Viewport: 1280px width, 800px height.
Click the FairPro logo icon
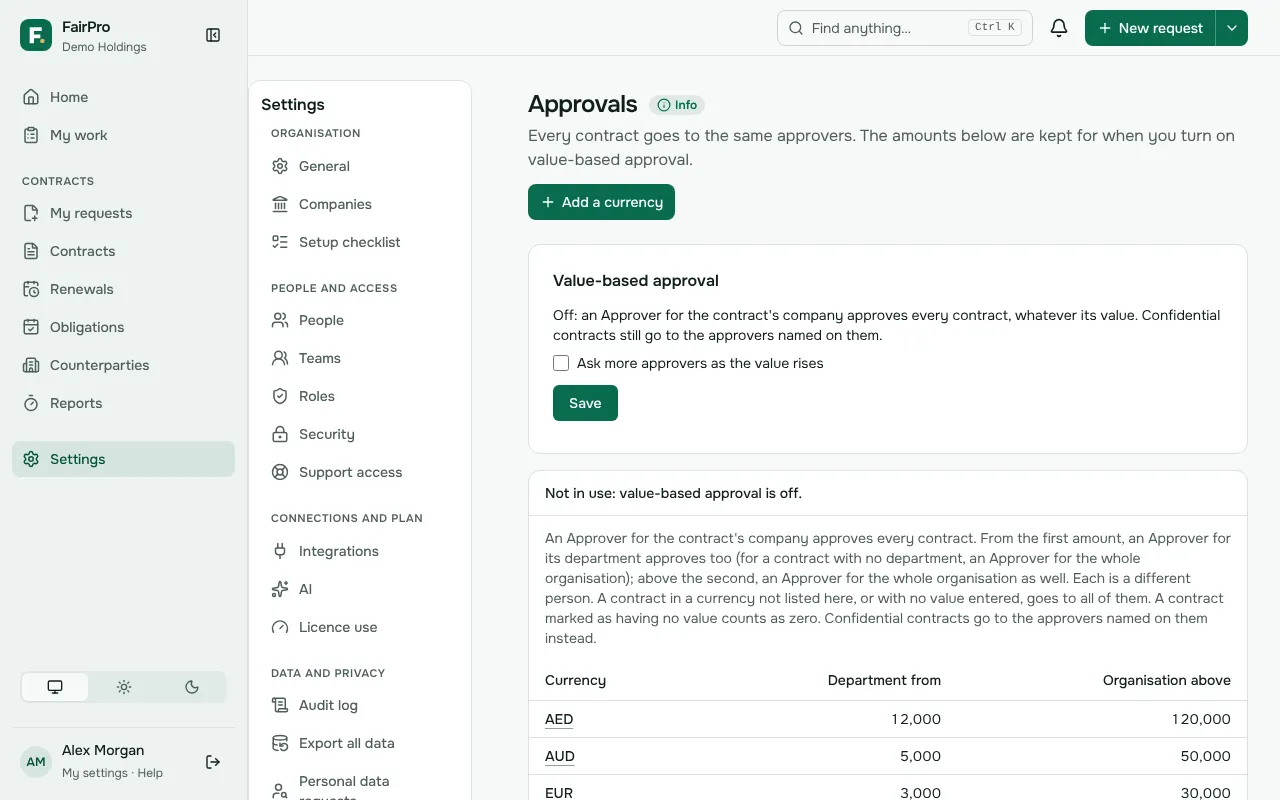(36, 35)
